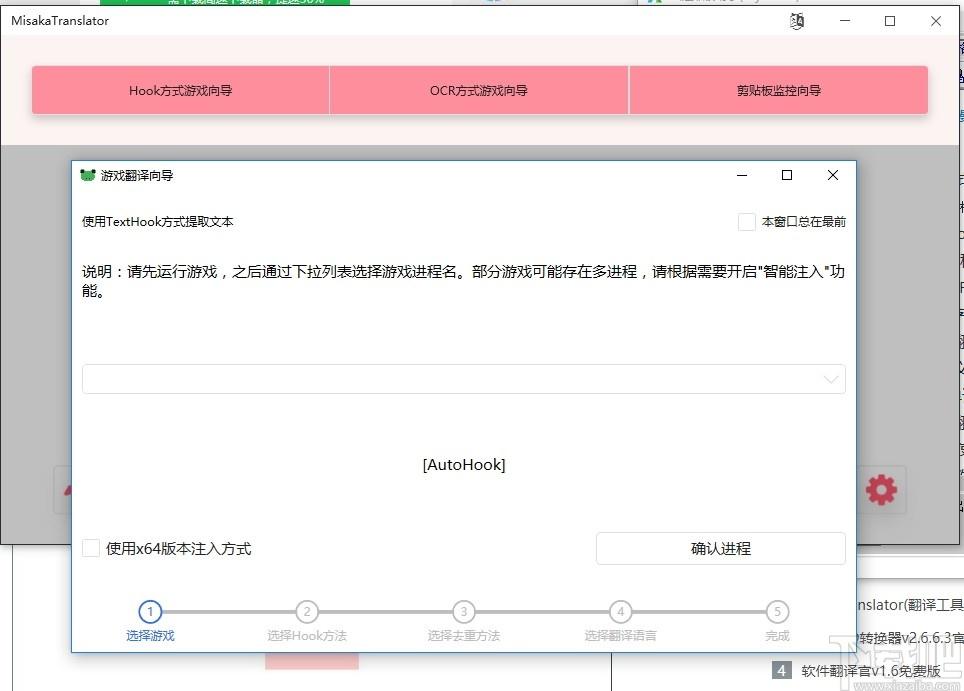Click the game process combo box field
Image resolution: width=964 pixels, height=691 pixels.
click(x=464, y=379)
